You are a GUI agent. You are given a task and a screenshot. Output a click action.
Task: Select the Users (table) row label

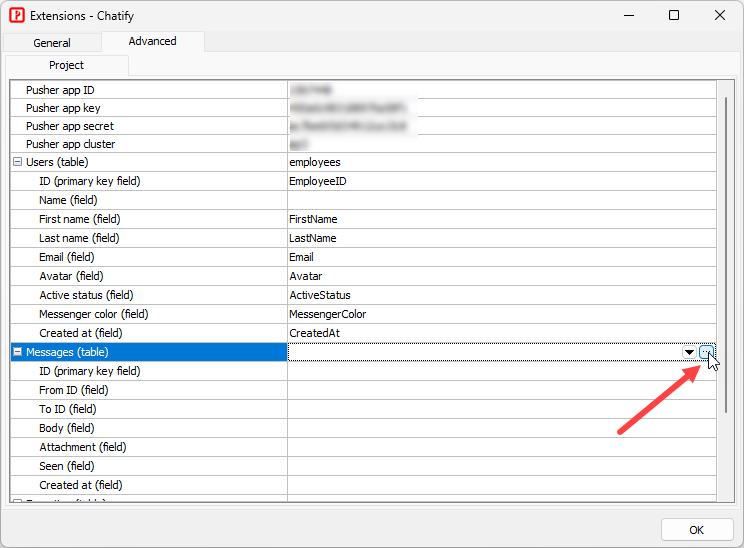click(x=57, y=162)
